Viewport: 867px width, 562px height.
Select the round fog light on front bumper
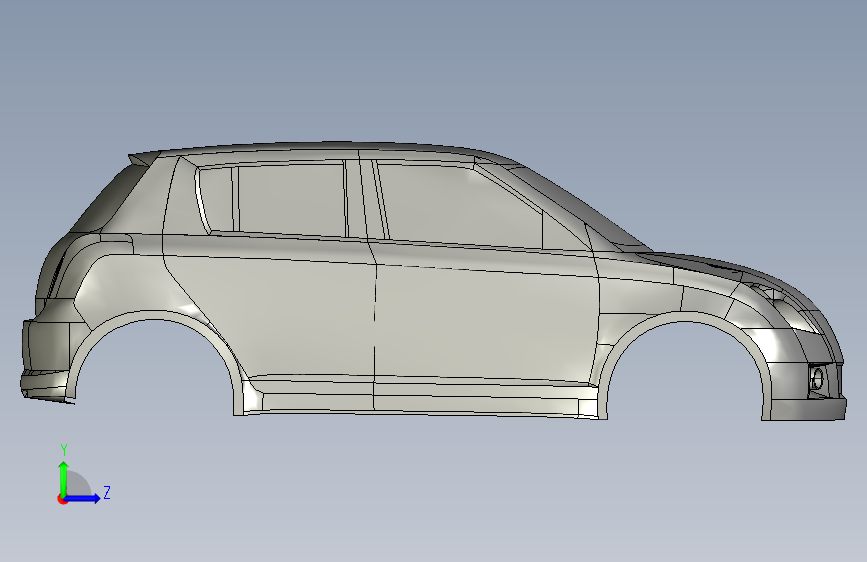pyautogui.click(x=817, y=379)
